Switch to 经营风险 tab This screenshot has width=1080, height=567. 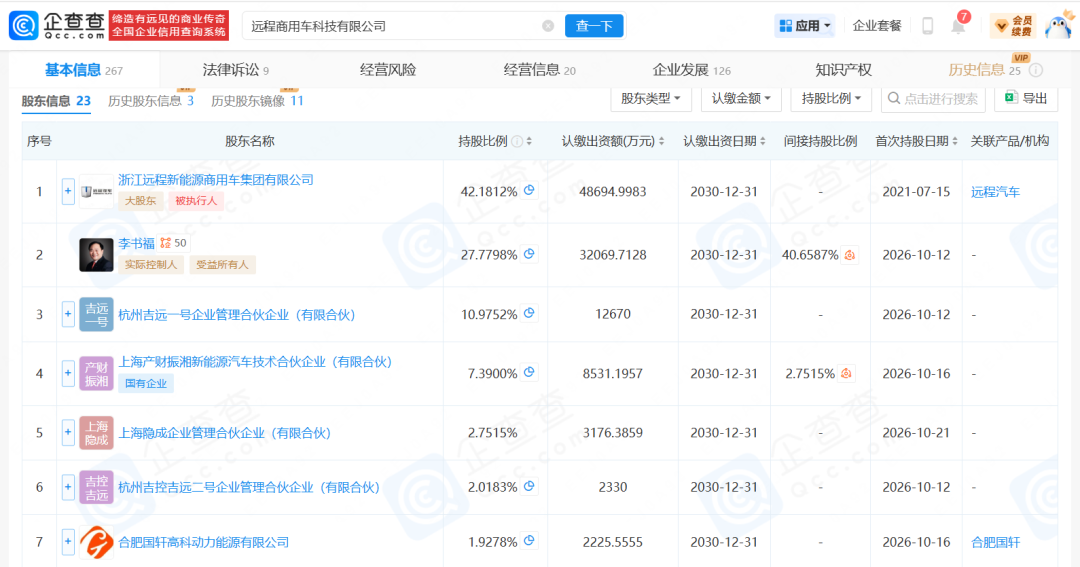(x=388, y=70)
